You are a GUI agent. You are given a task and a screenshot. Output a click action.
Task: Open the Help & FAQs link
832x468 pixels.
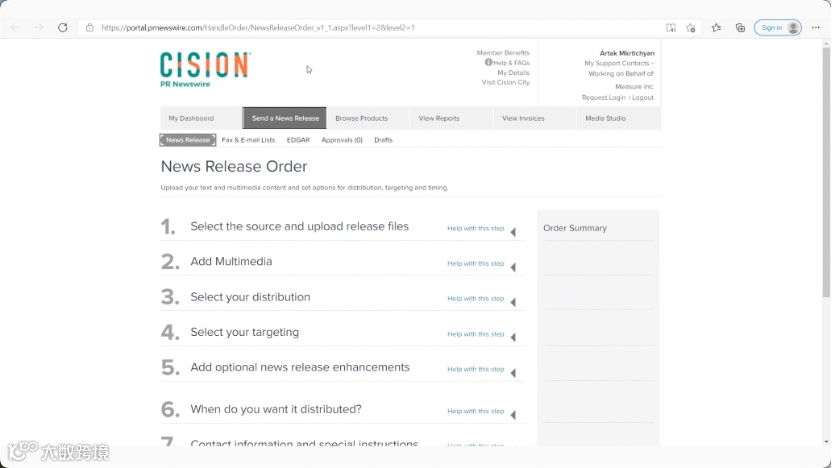[x=512, y=63]
